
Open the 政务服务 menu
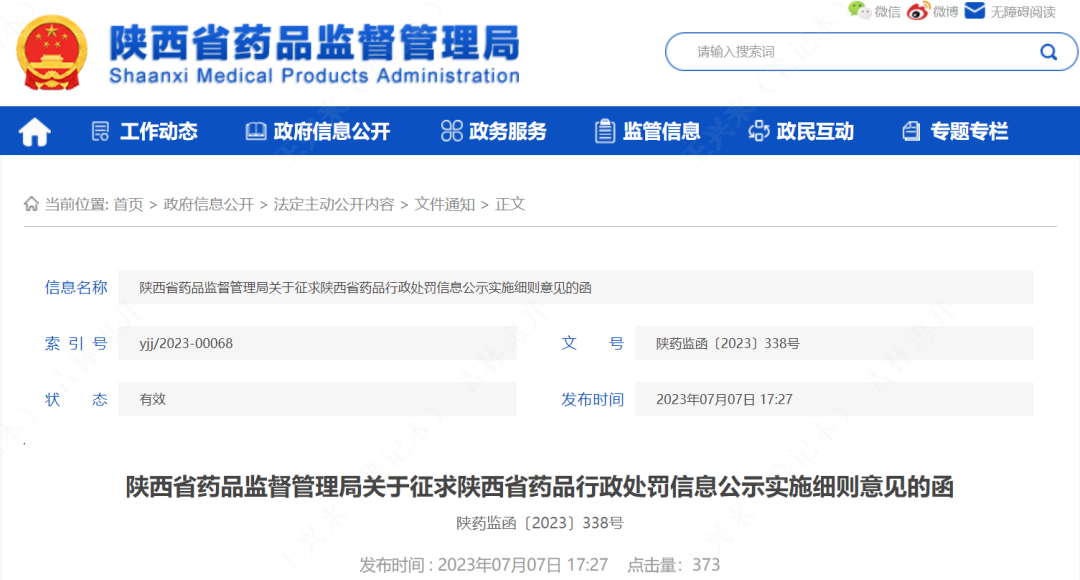[x=508, y=131]
